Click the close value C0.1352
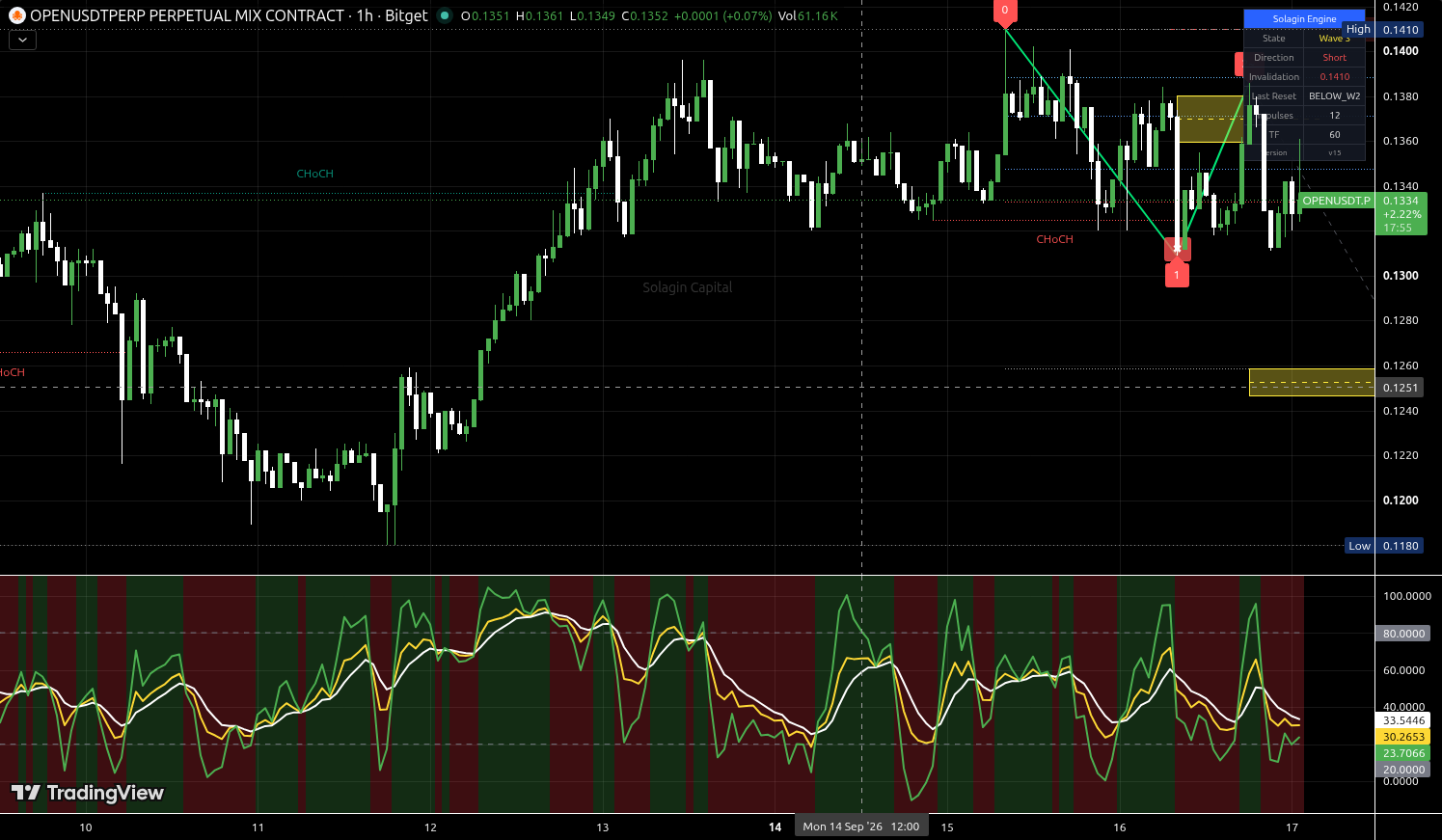1442x840 pixels. 644,15
